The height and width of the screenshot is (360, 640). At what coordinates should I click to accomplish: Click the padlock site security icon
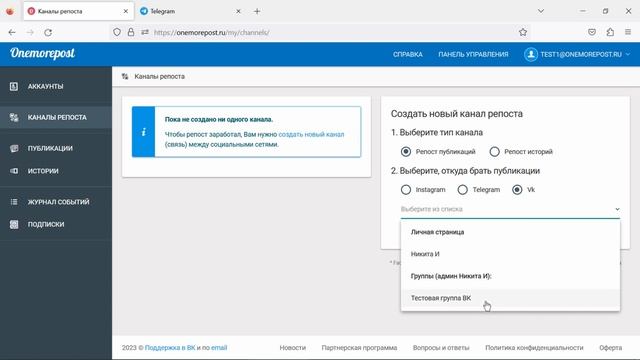(131, 32)
